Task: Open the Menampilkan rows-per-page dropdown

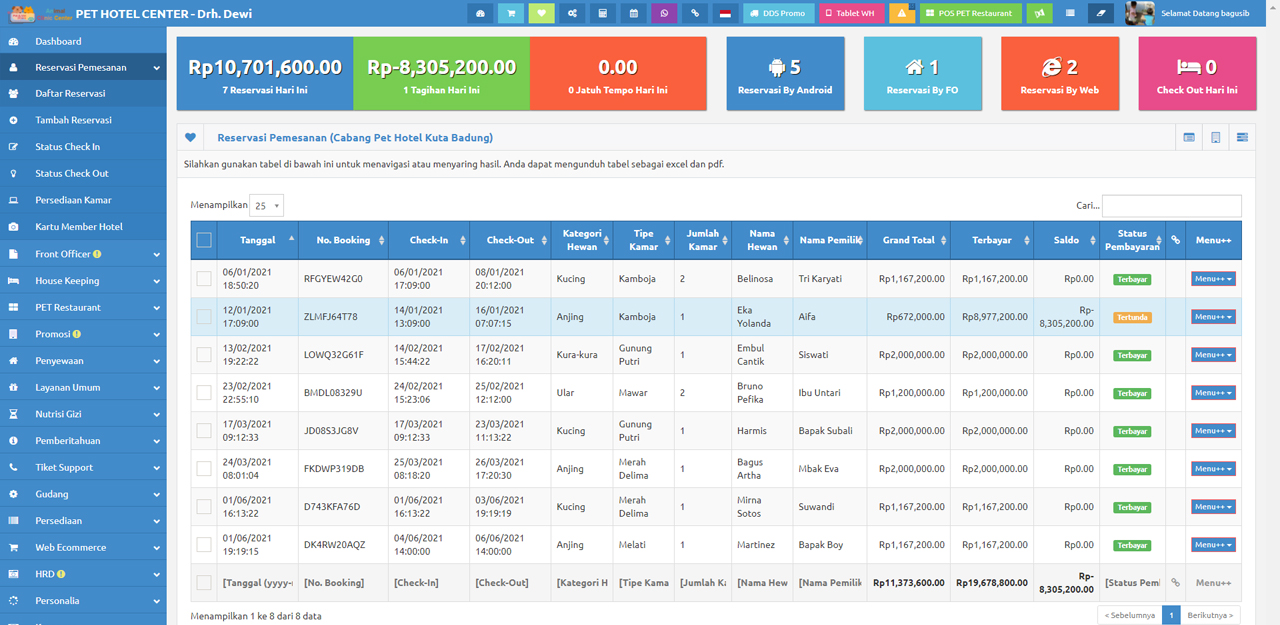Action: coord(267,206)
